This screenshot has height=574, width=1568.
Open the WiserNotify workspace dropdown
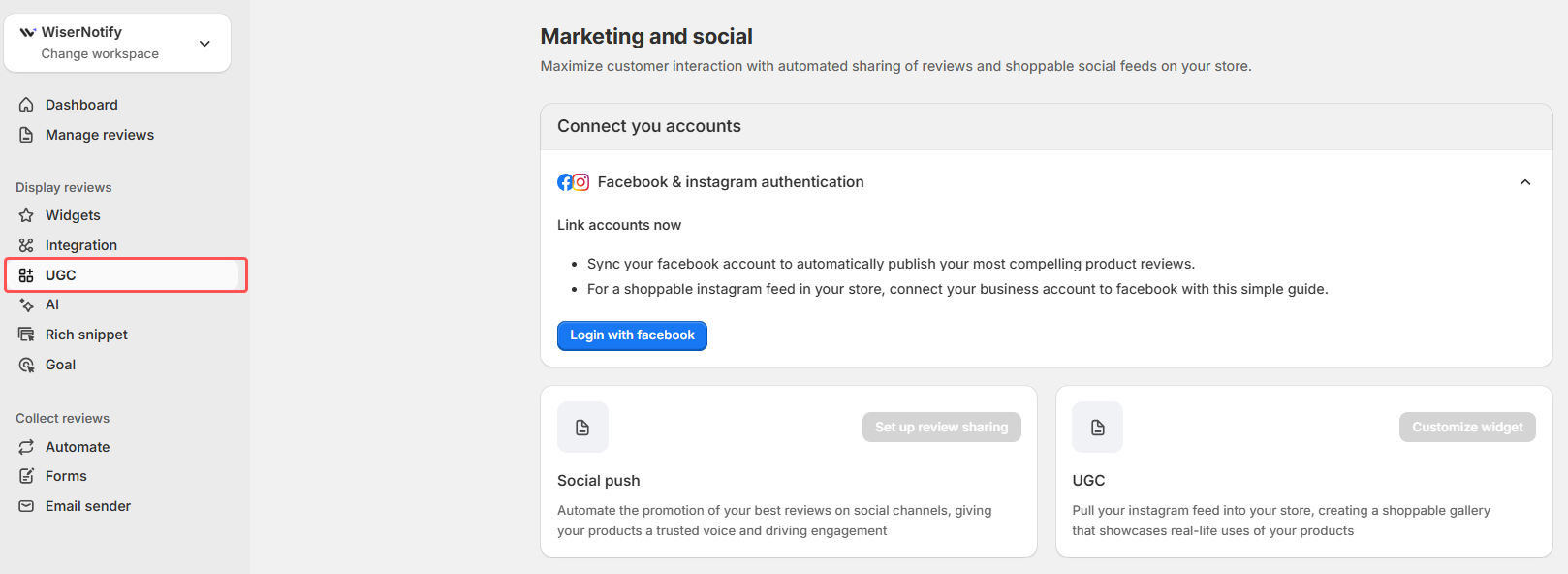tap(204, 44)
